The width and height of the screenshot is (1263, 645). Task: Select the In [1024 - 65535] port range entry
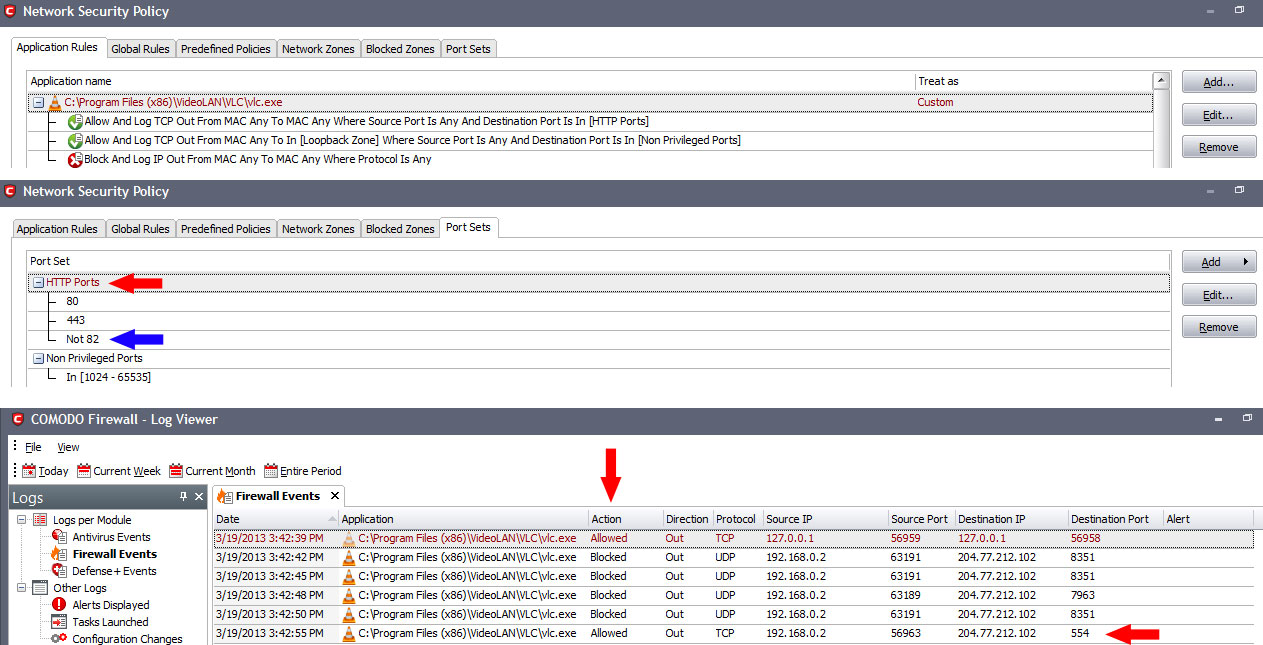click(x=109, y=377)
